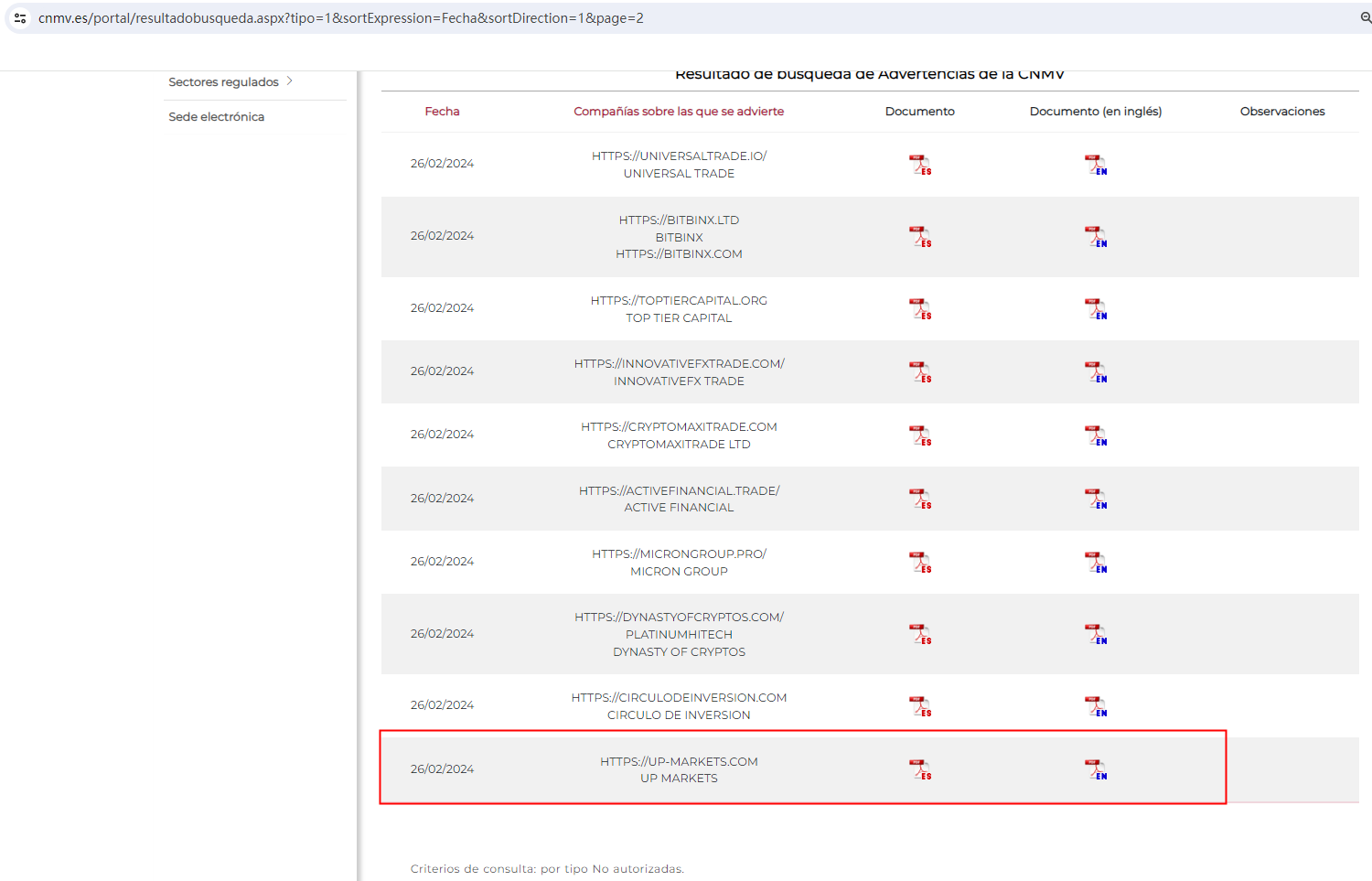Viewport: 1372px width, 881px height.
Task: Select the HTTPS://CRYPTOMAXITRADE.COM text
Action: [679, 427]
